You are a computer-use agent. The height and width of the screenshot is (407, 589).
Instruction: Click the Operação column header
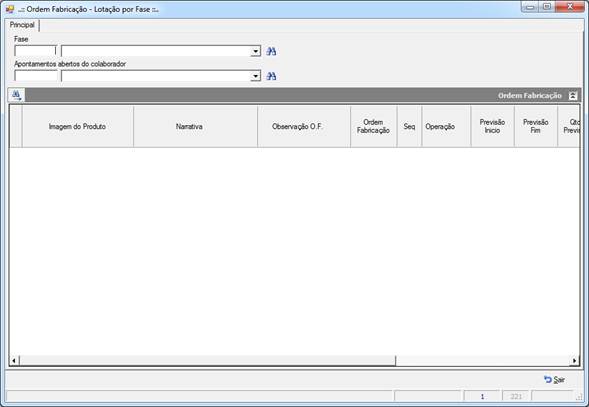point(446,126)
